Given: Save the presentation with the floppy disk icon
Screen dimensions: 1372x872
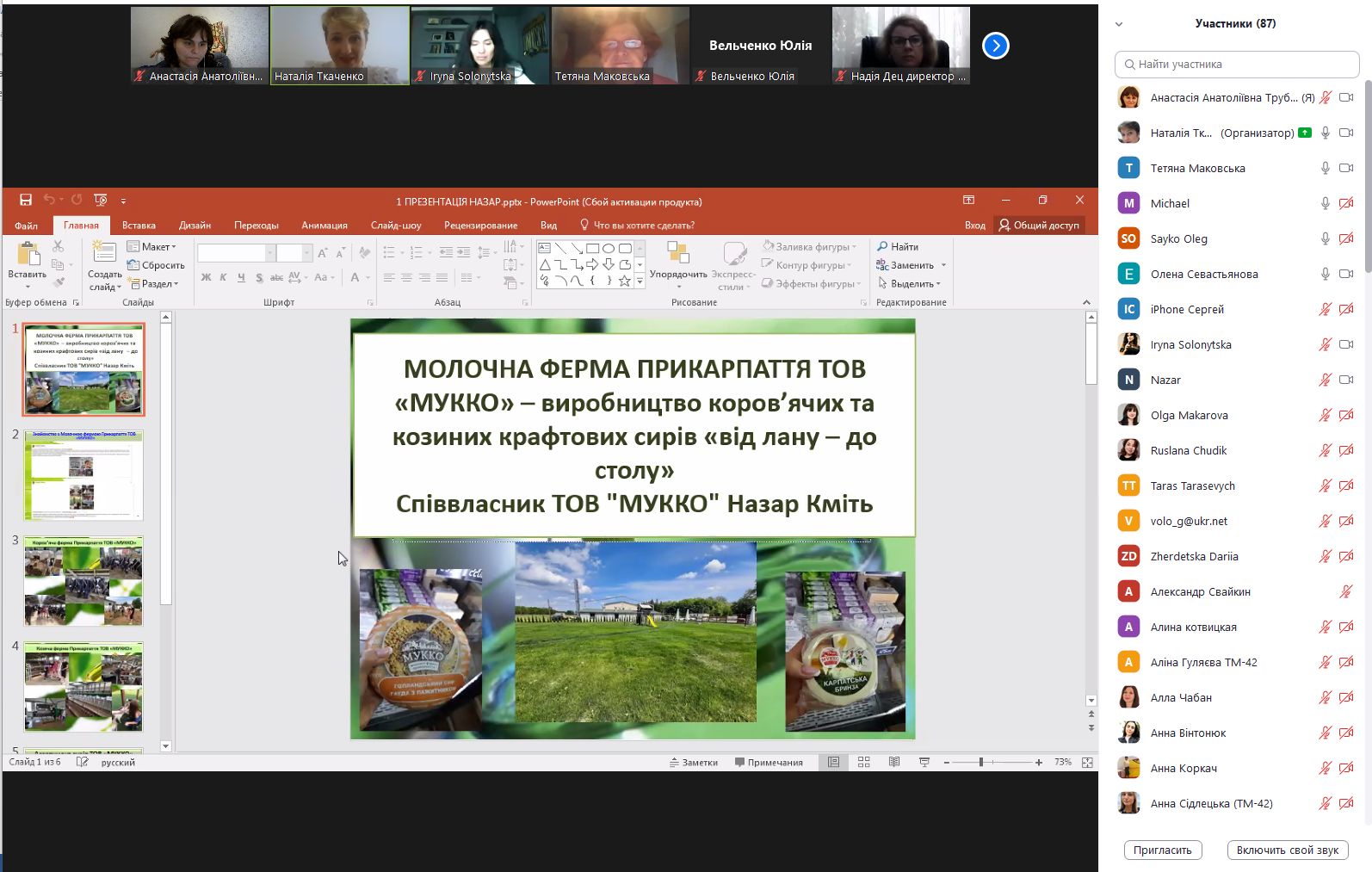Looking at the screenshot, I should coord(26,200).
